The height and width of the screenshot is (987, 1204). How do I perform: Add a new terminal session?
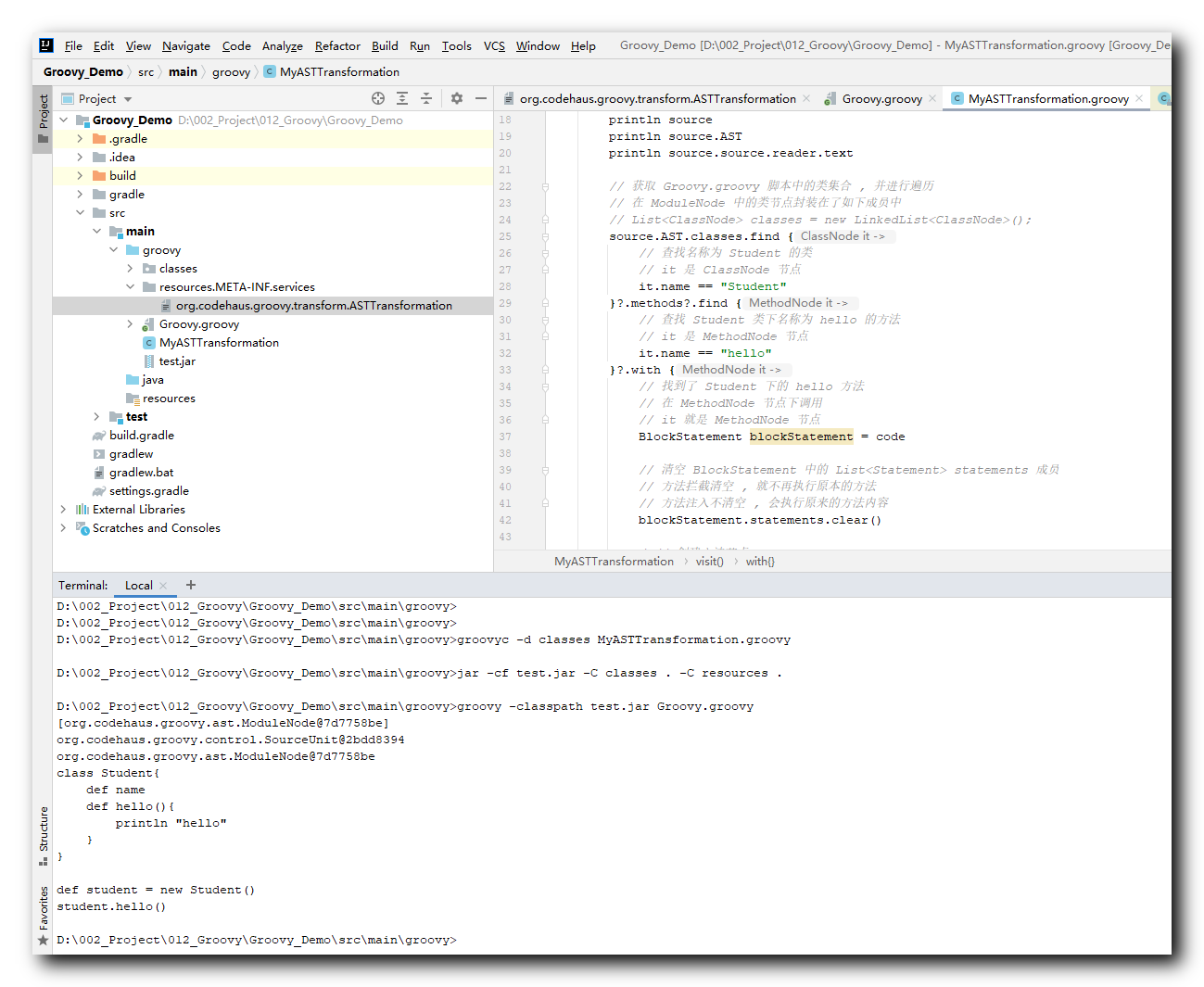point(191,585)
